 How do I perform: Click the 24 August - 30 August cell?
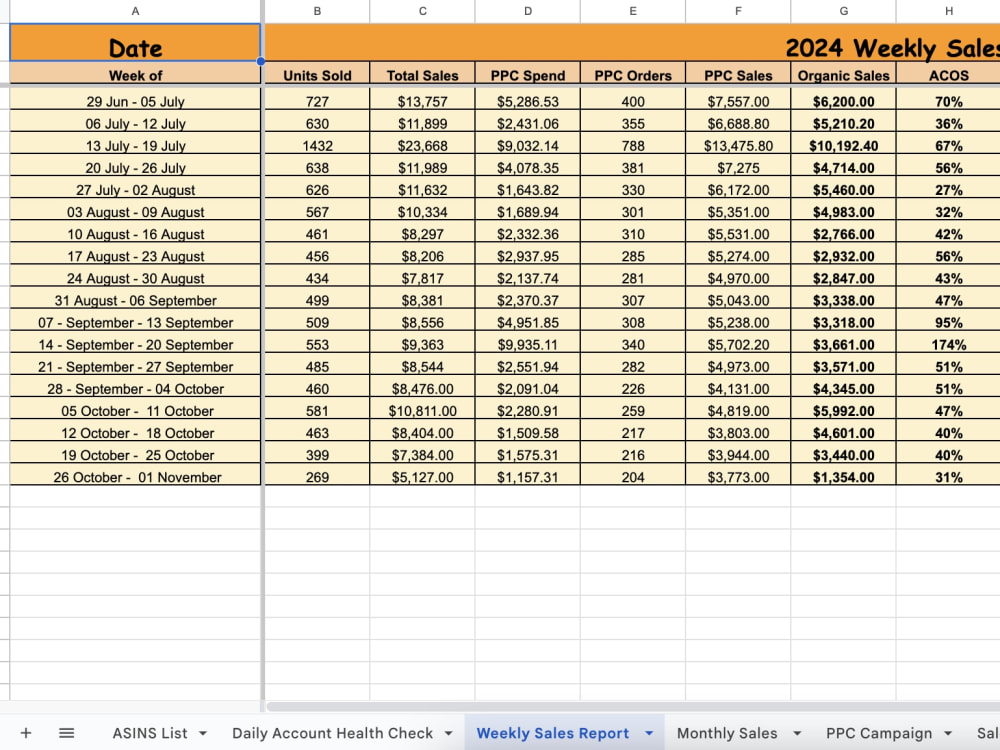(x=135, y=278)
